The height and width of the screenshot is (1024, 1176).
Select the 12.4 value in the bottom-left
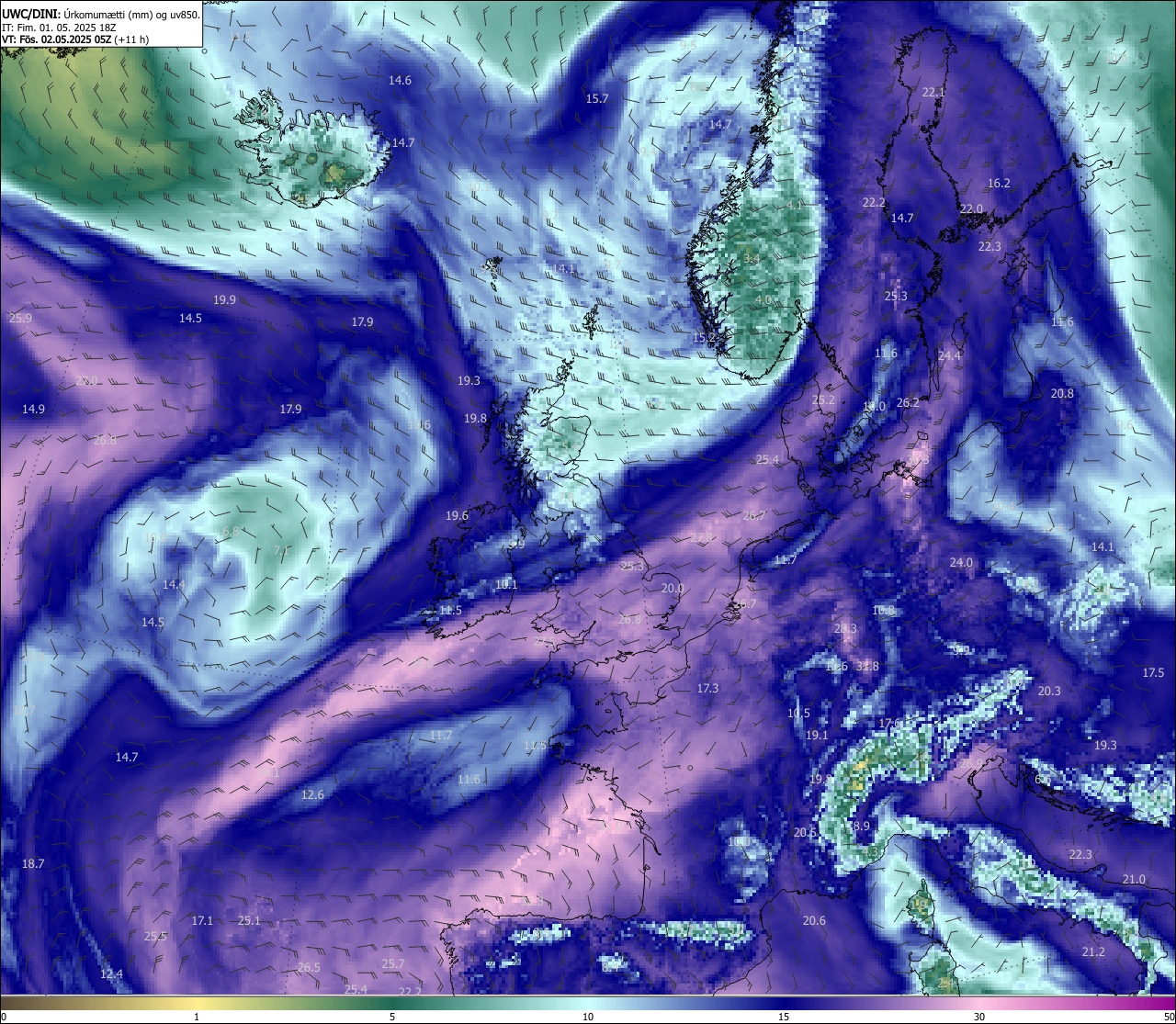(111, 973)
